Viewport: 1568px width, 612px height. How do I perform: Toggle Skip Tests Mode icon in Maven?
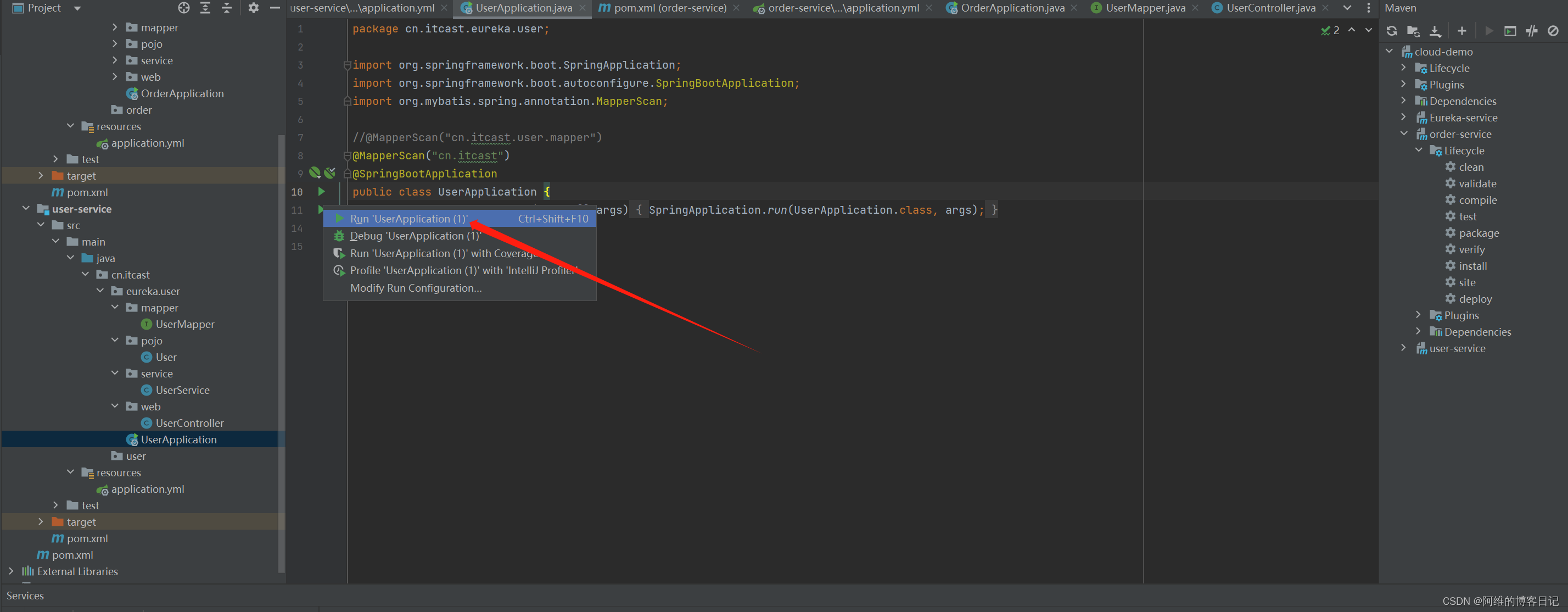[x=1553, y=31]
